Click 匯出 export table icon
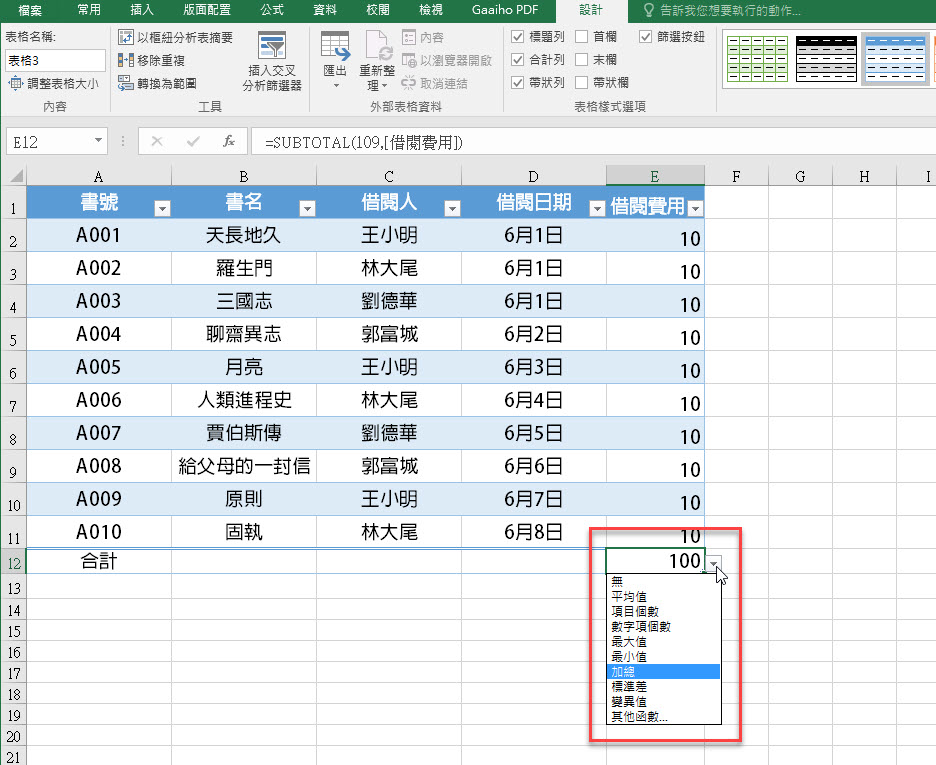 335,46
